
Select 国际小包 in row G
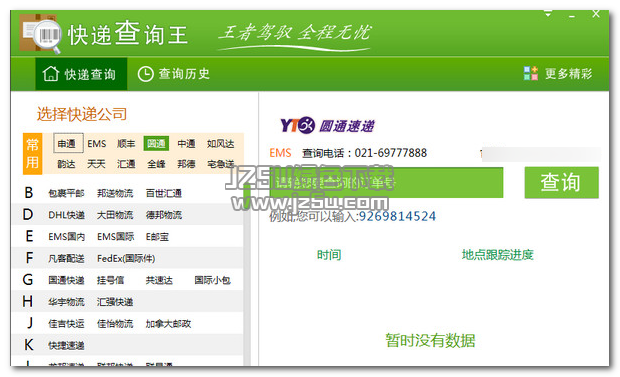(212, 280)
